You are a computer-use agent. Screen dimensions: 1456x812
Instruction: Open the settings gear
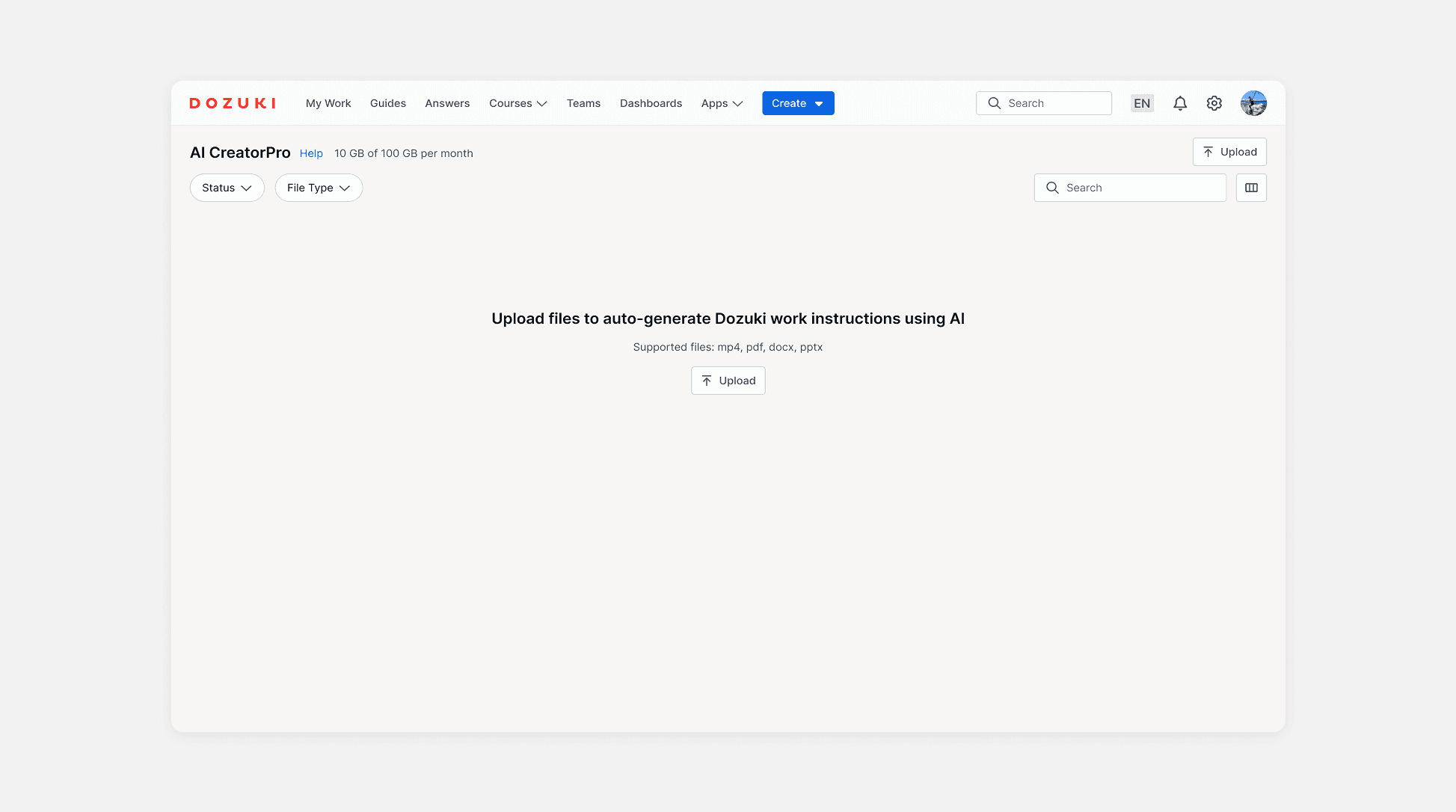(x=1214, y=103)
